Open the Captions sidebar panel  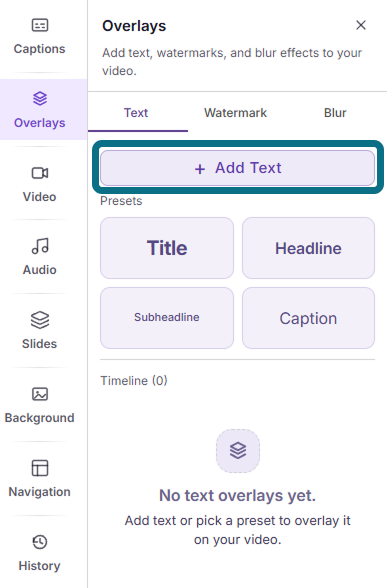[x=39, y=37]
